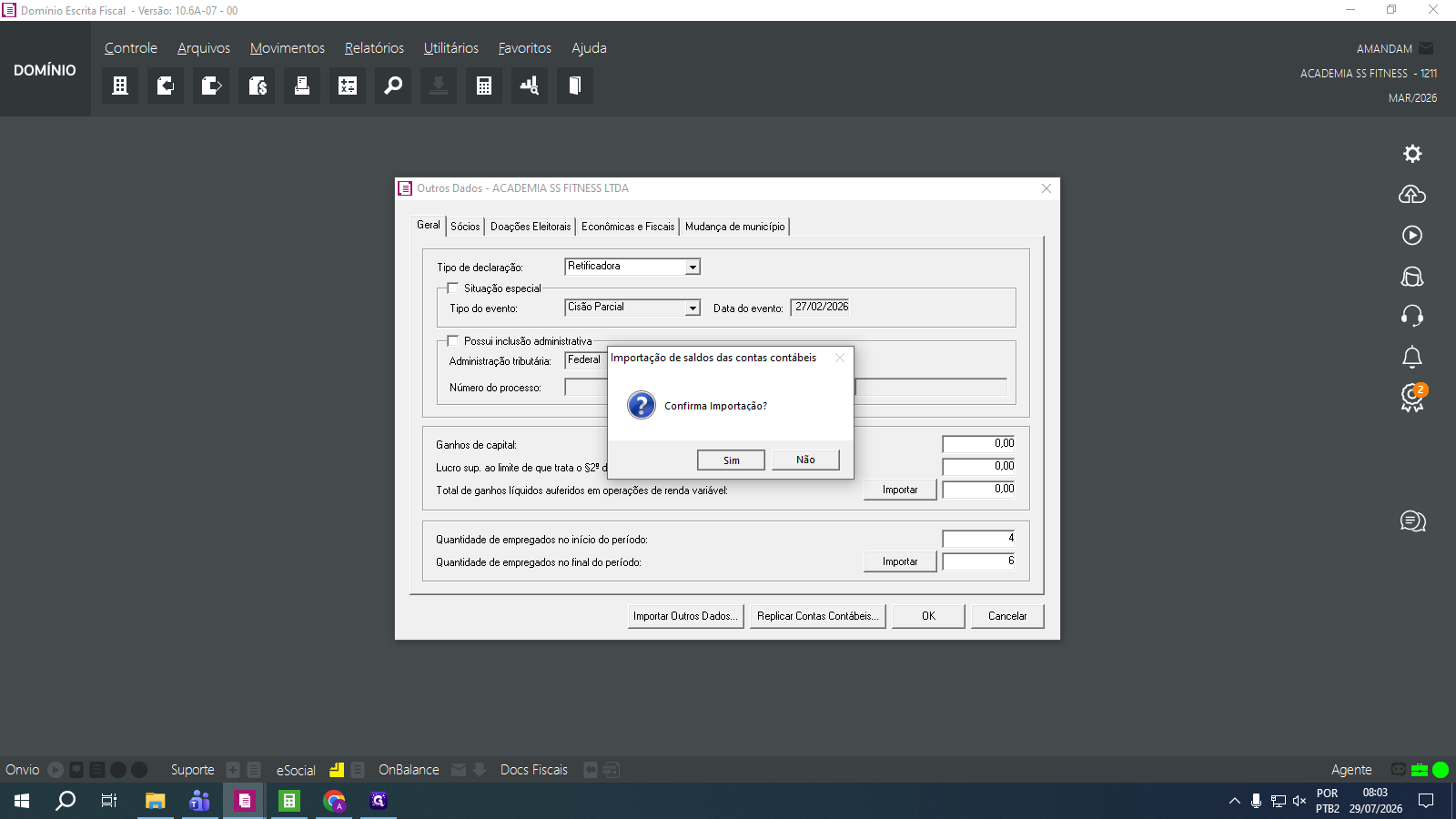Image resolution: width=1456 pixels, height=819 pixels.
Task: Open Microsoft Teams from the taskbar
Action: point(199,801)
